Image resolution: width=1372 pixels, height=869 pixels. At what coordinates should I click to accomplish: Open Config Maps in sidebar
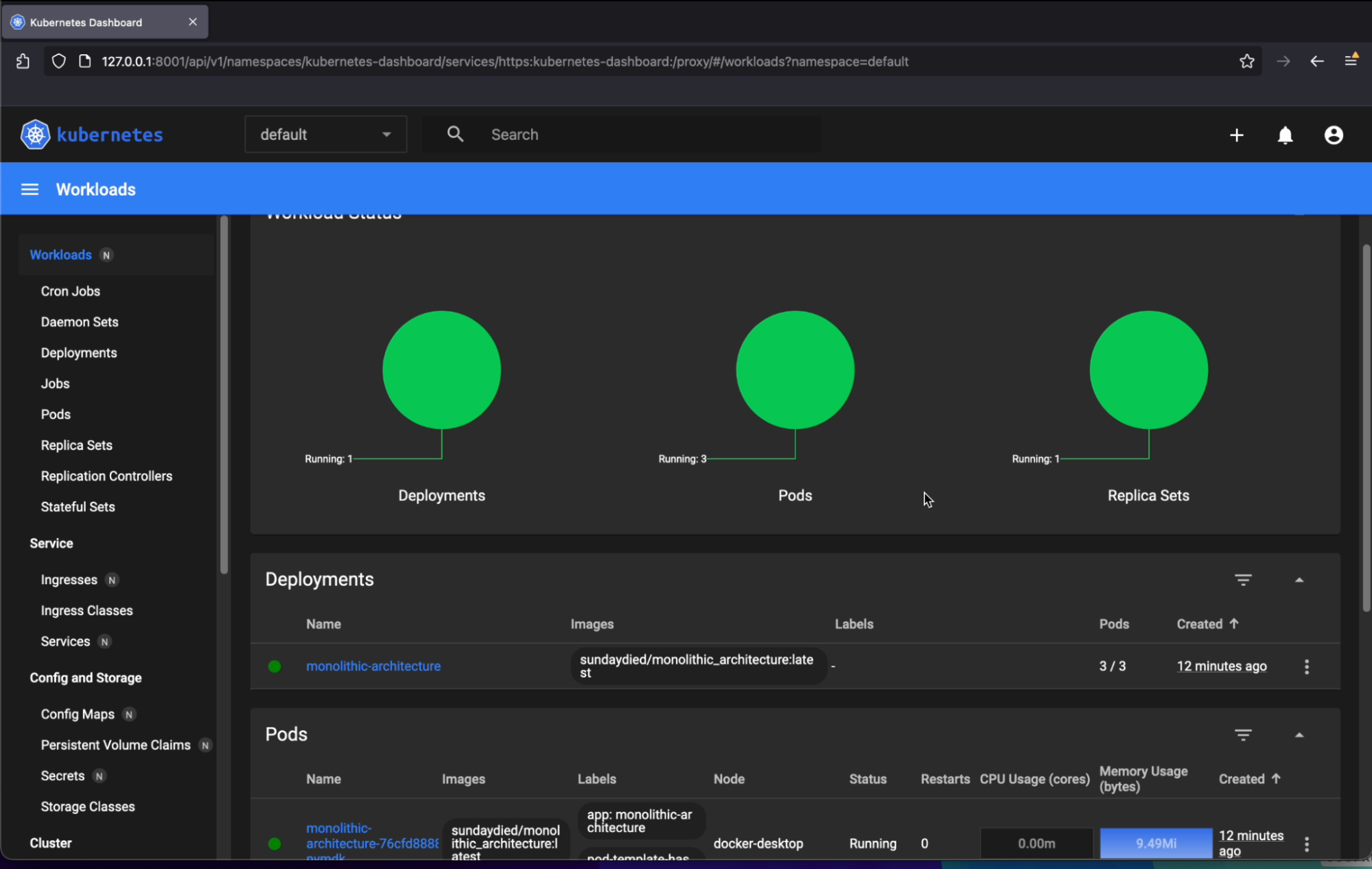click(78, 715)
